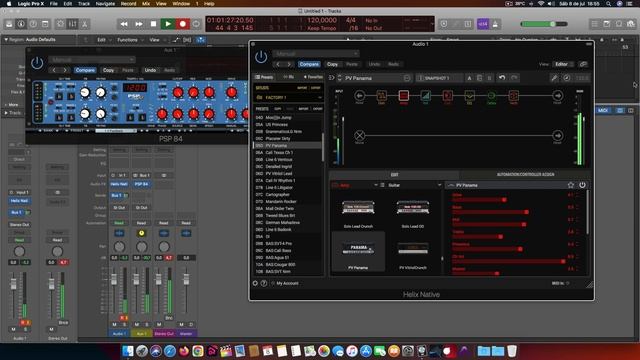The image size is (640, 360).
Task: Open the SNAPSHOT 1 dropdown
Action: coord(439,78)
